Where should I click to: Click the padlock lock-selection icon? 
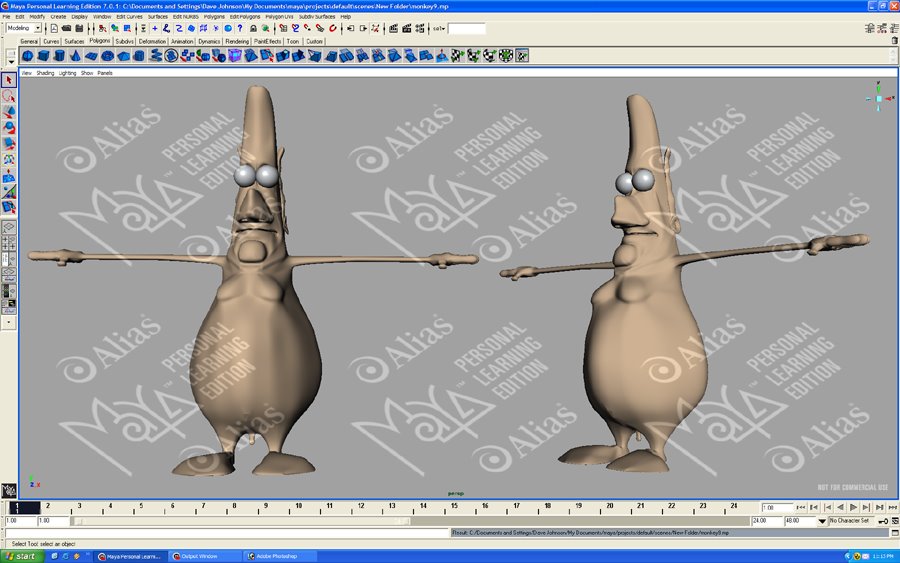[253, 28]
